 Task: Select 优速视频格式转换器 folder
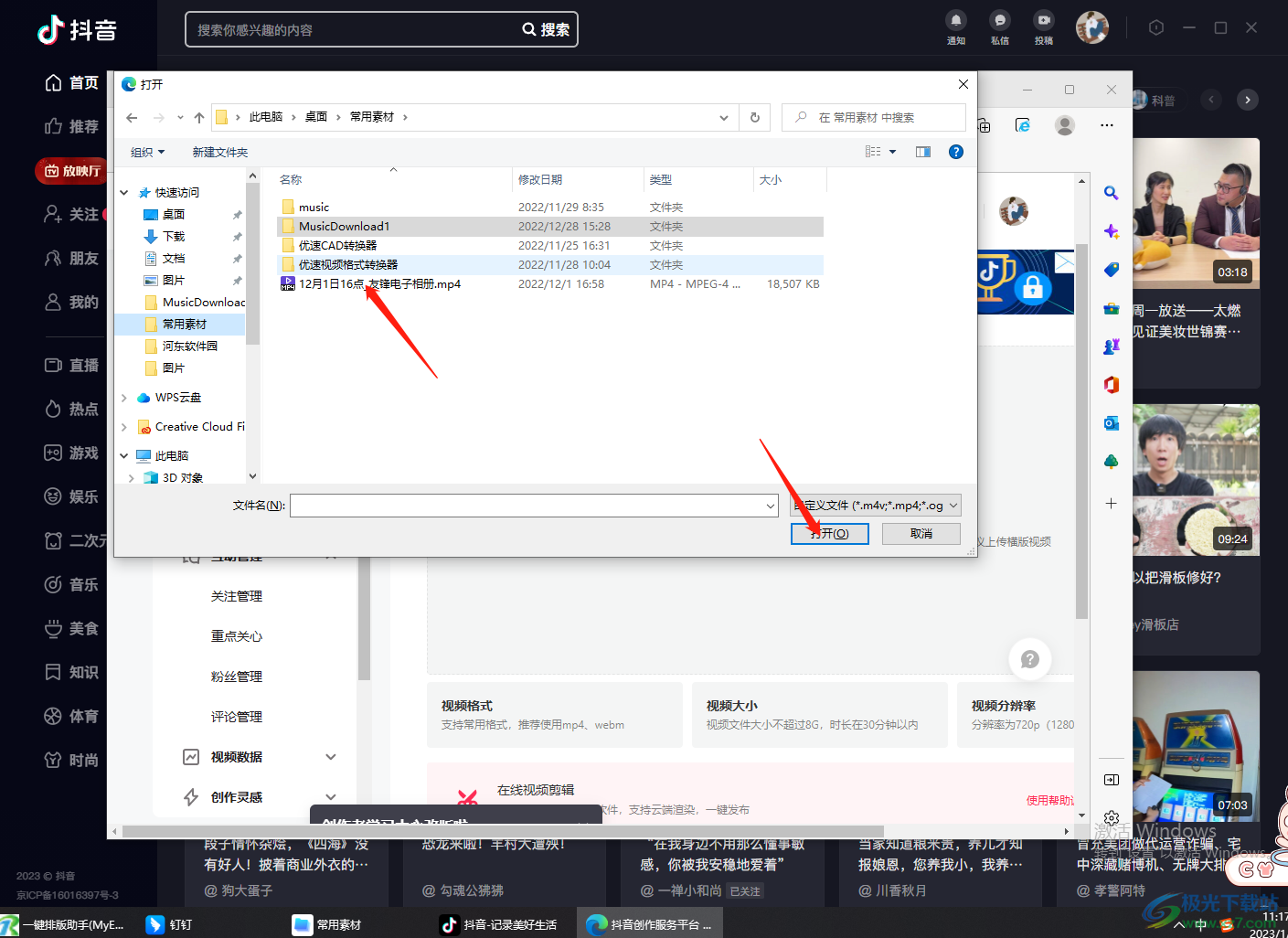pyautogui.click(x=550, y=265)
